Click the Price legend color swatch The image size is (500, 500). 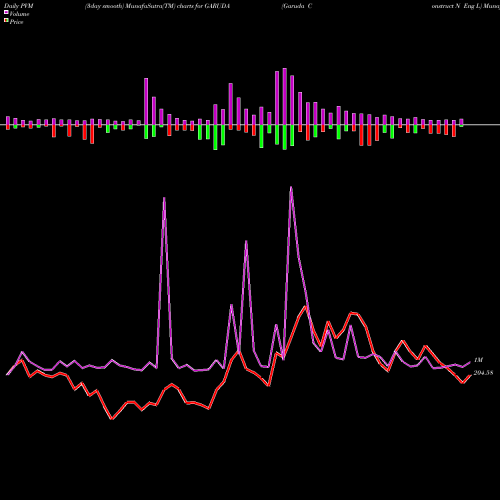(x=6, y=21)
